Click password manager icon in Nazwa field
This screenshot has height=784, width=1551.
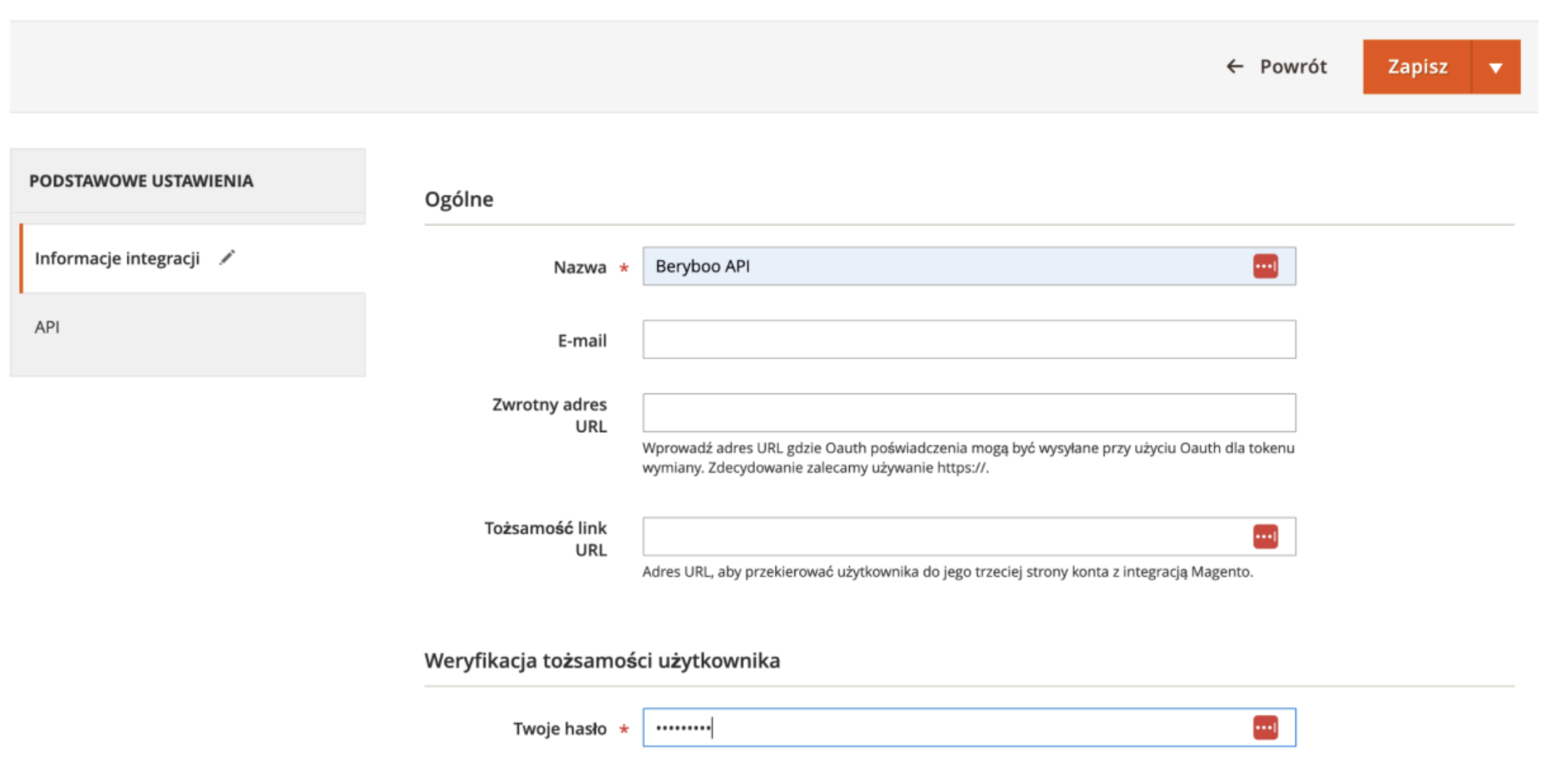pos(1265,266)
